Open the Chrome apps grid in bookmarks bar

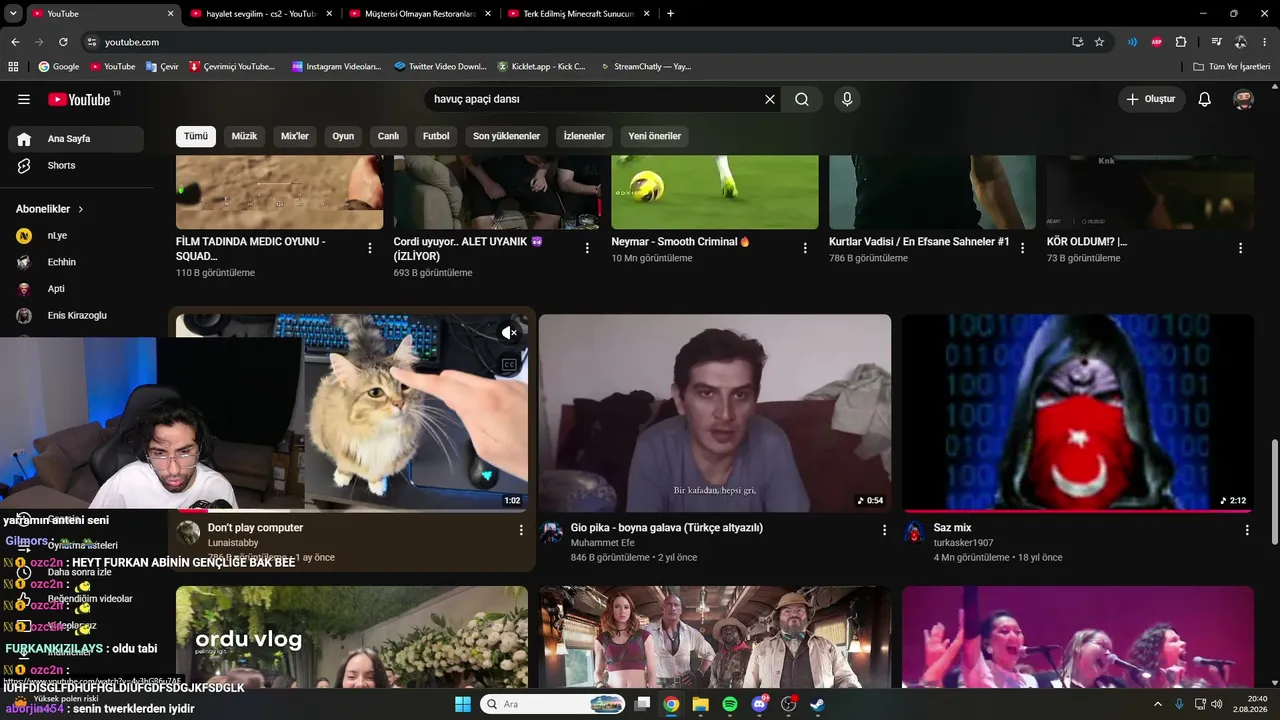point(13,66)
